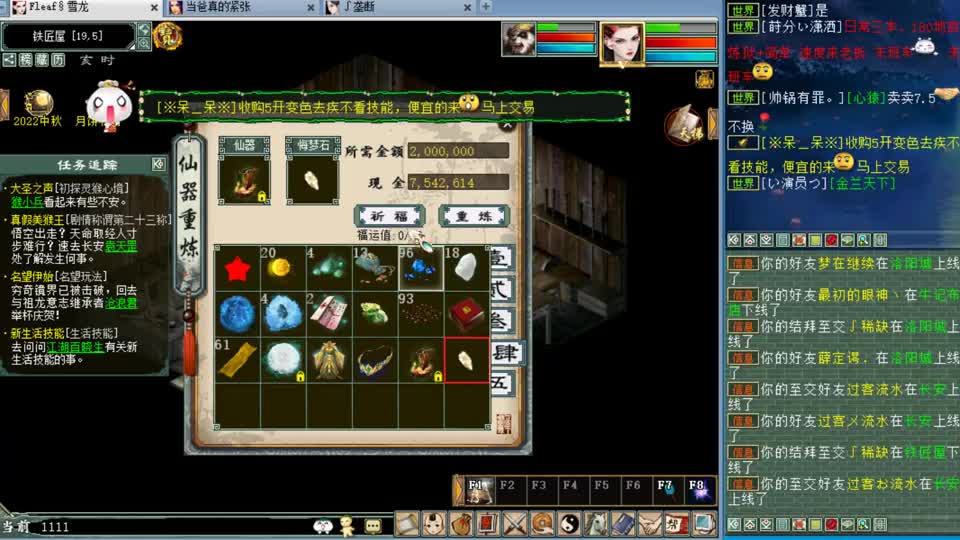Switch to inventory page 贰
The height and width of the screenshot is (540, 960).
pyautogui.click(x=503, y=289)
